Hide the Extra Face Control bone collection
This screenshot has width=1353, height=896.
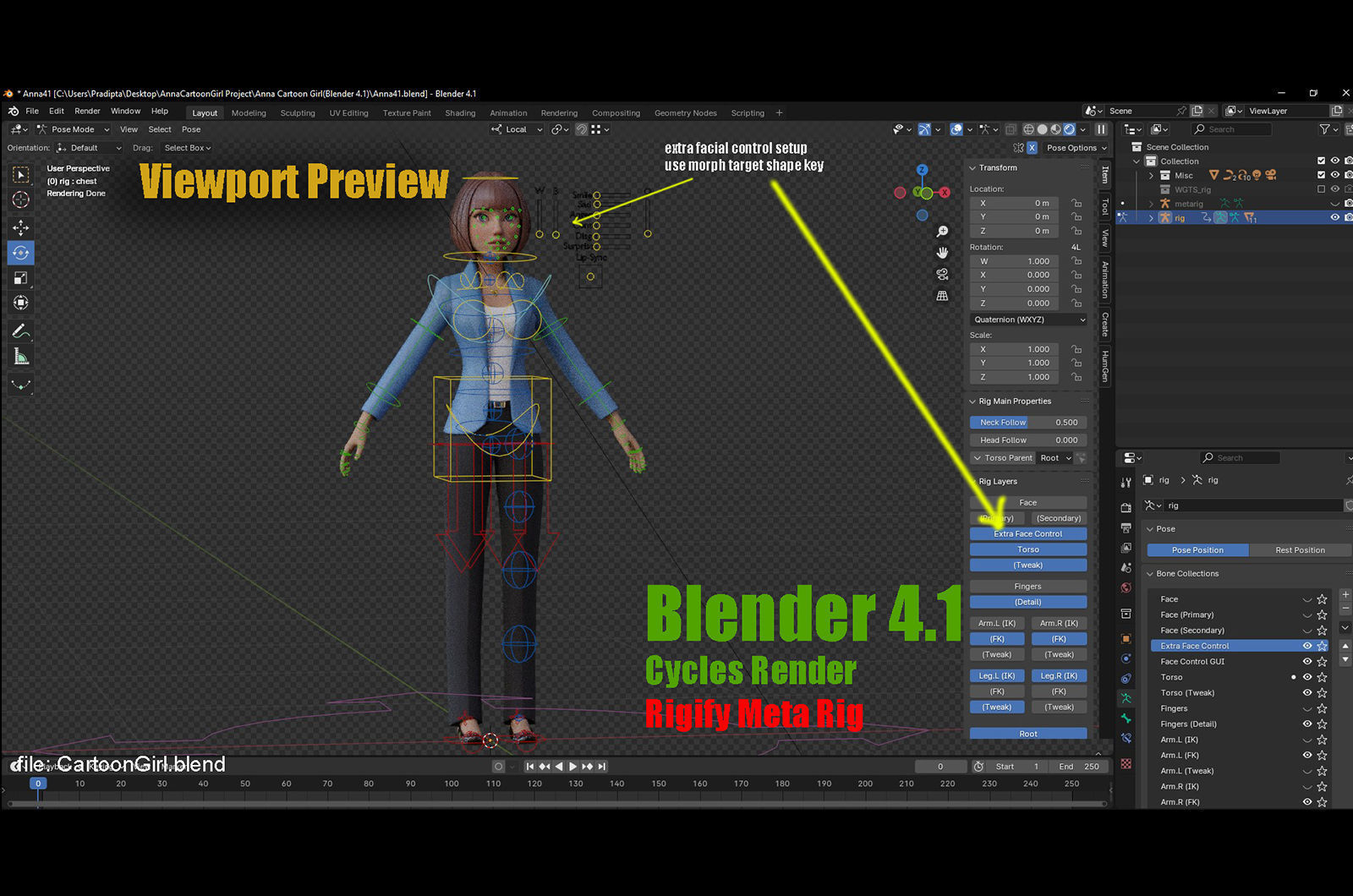tap(1306, 646)
